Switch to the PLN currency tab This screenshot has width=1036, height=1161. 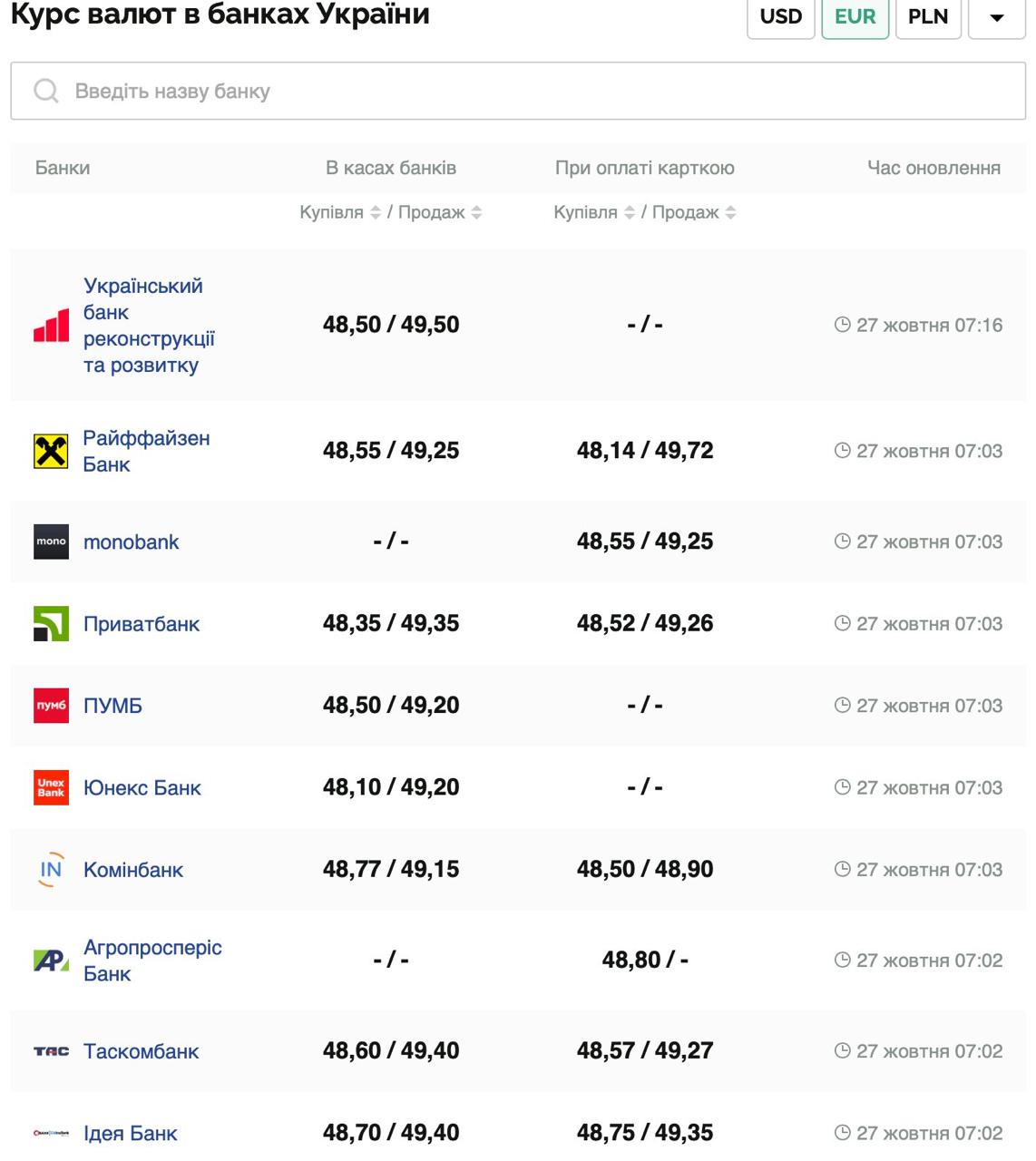(927, 17)
